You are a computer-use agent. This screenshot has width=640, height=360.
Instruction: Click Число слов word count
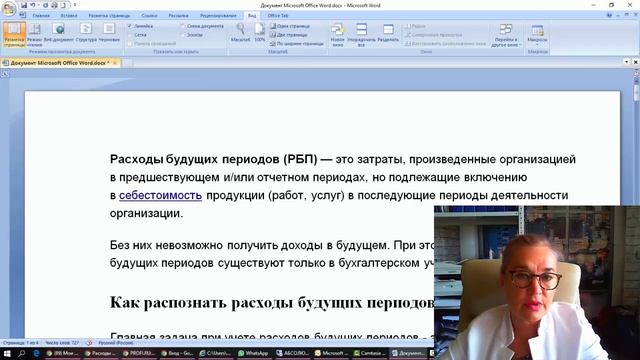coord(62,343)
